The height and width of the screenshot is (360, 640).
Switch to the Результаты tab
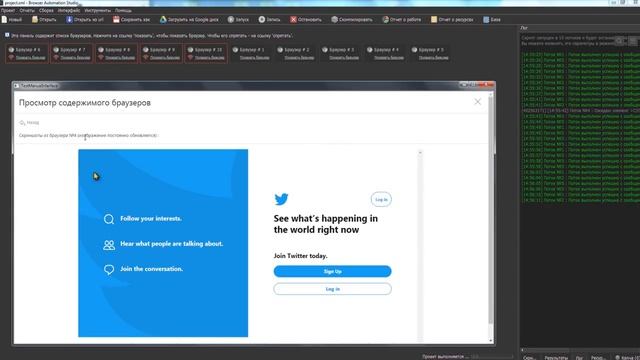556,358
